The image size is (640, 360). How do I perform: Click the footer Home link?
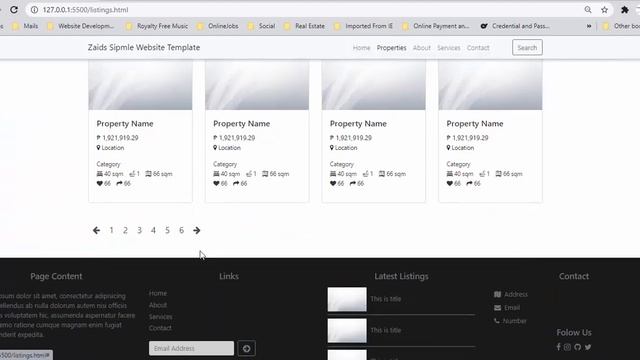click(158, 293)
